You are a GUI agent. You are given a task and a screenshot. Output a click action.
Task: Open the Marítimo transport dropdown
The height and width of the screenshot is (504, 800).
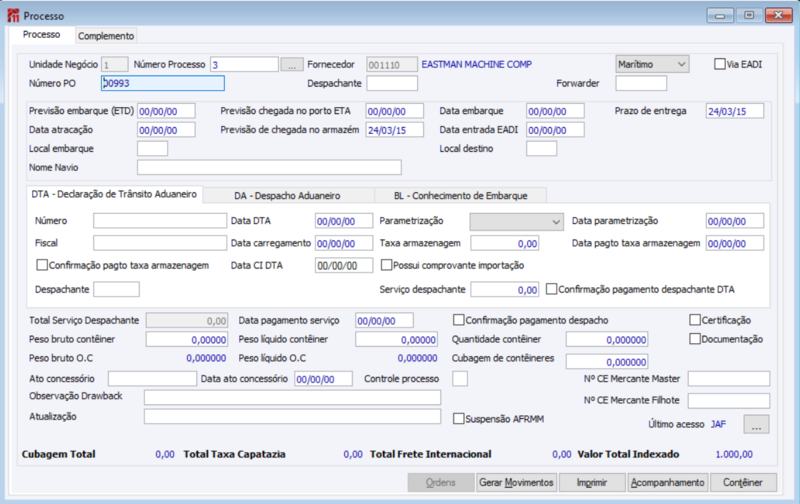click(652, 64)
